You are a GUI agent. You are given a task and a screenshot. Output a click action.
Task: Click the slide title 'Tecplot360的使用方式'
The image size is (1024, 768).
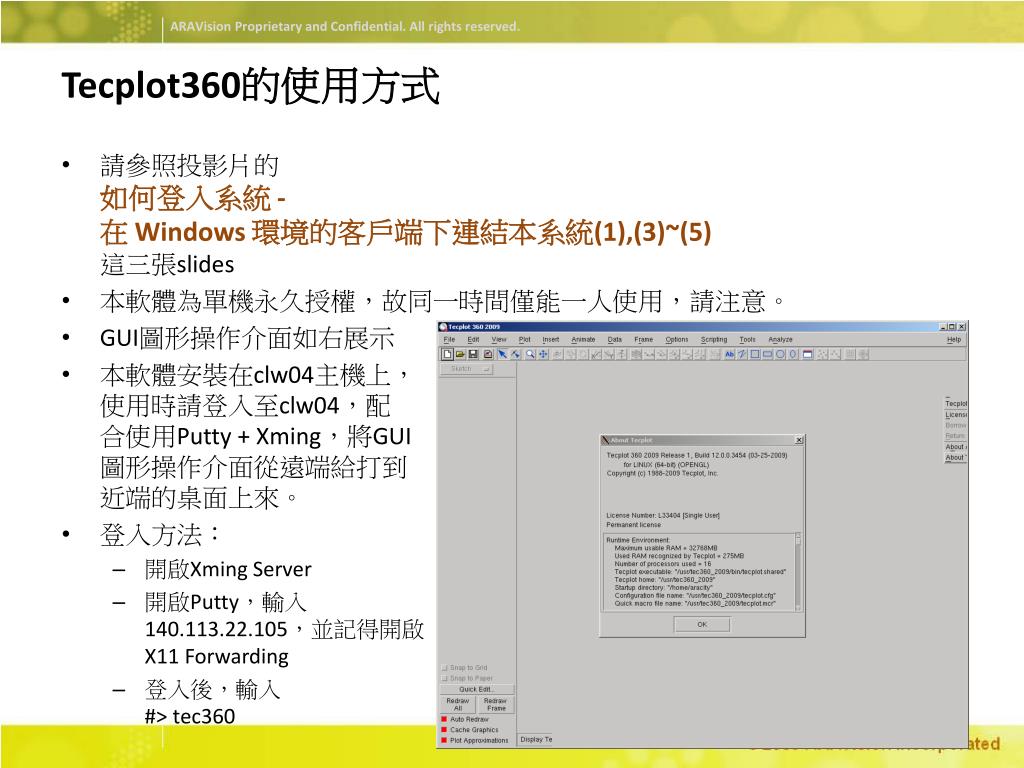tap(250, 86)
